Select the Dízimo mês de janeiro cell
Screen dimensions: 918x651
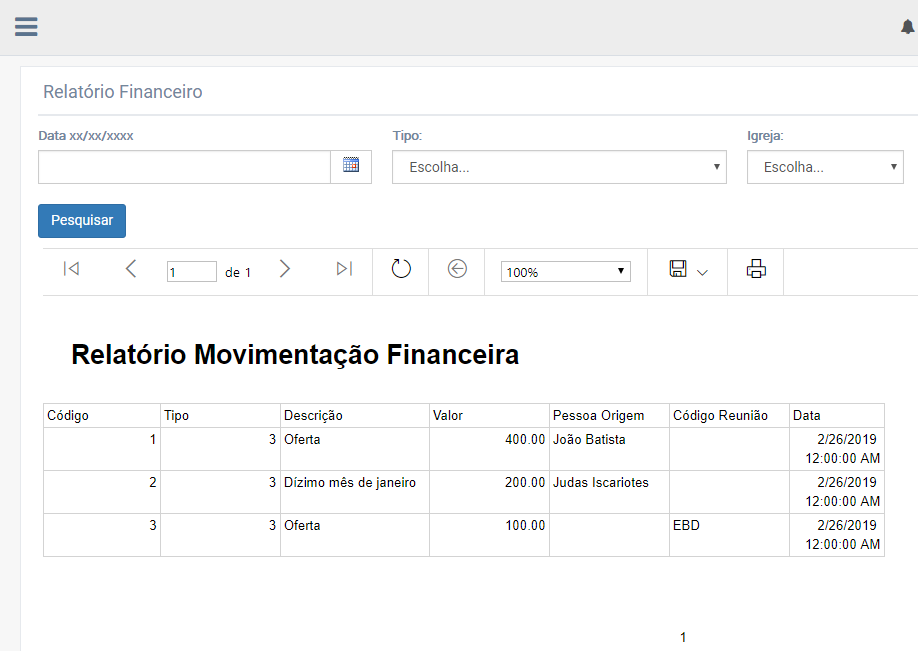tap(350, 483)
